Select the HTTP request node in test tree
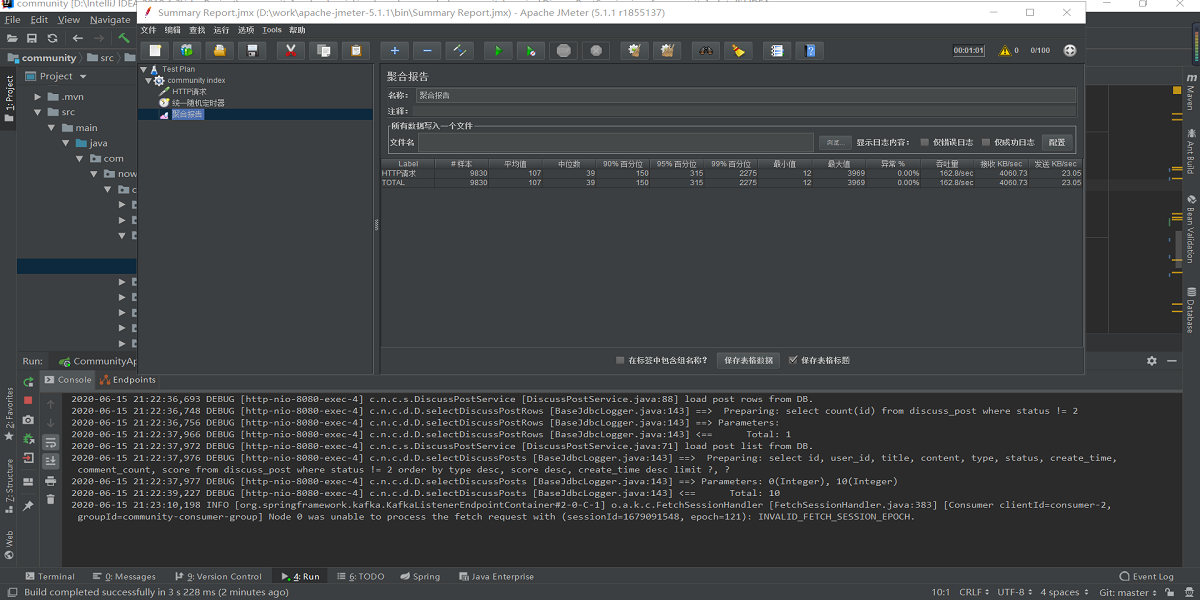 pos(189,91)
